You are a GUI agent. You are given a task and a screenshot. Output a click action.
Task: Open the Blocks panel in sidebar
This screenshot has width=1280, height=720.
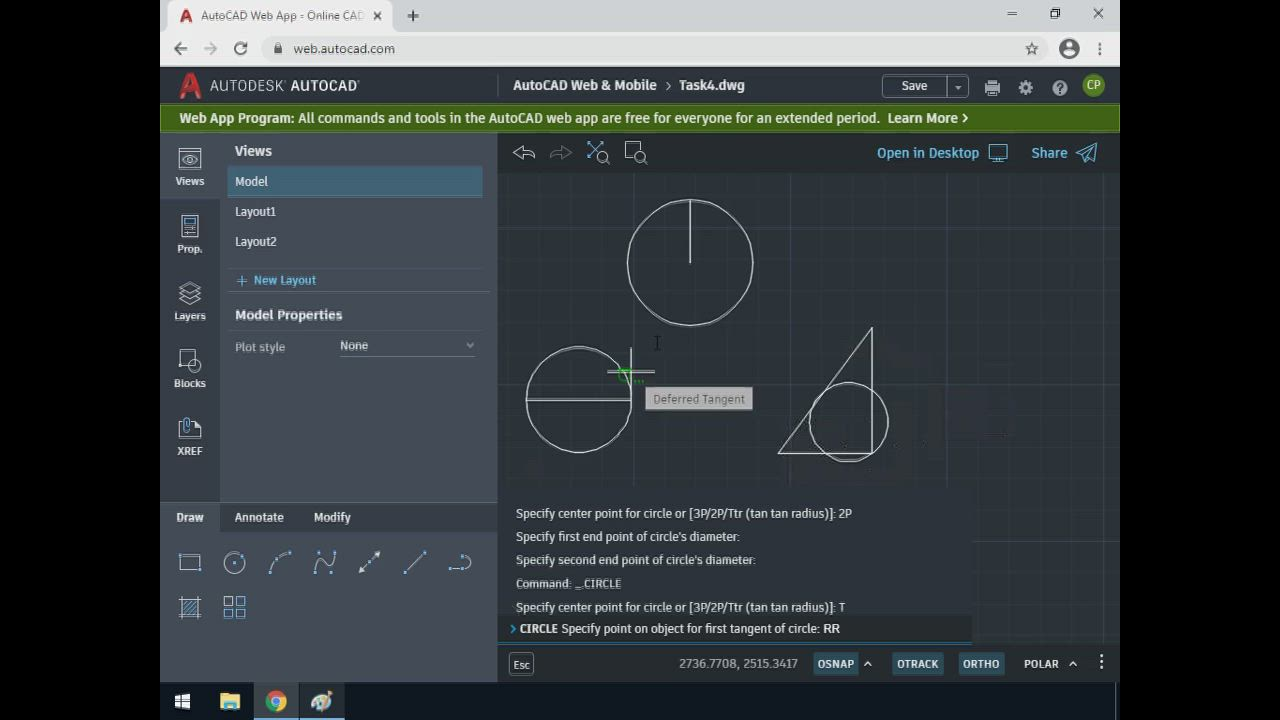tap(190, 369)
